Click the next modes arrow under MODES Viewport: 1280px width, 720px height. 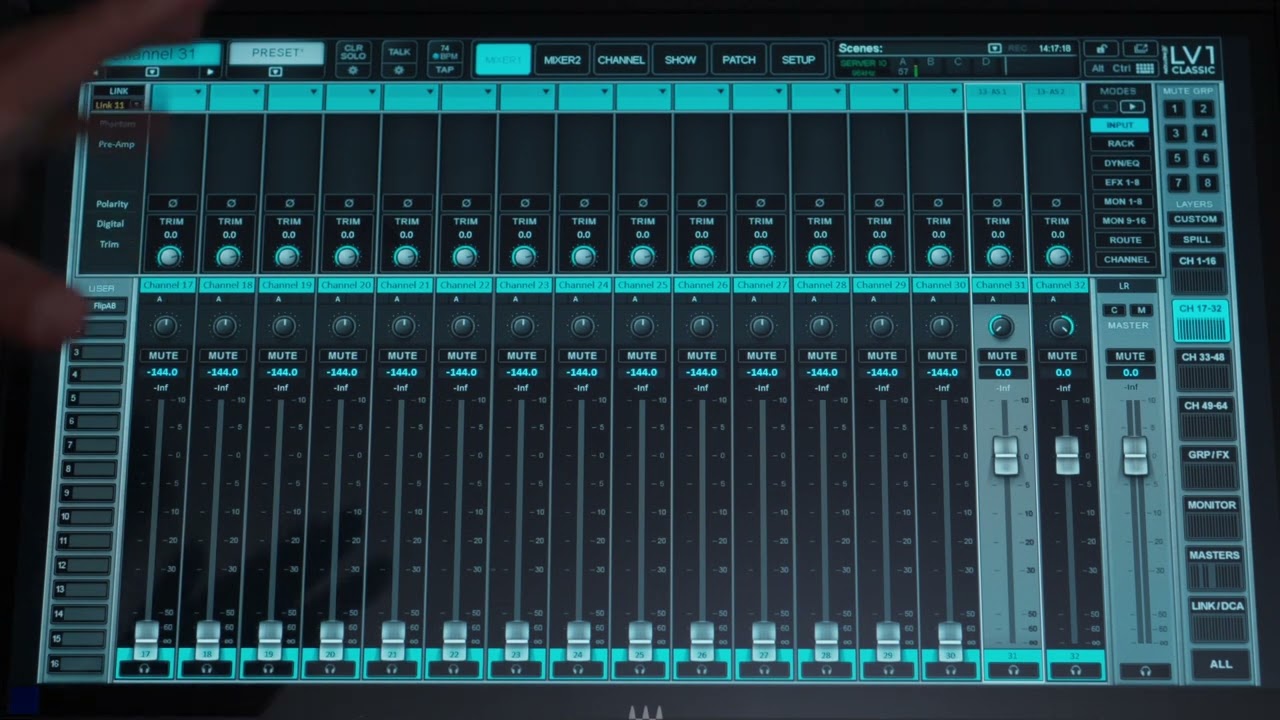point(1132,106)
